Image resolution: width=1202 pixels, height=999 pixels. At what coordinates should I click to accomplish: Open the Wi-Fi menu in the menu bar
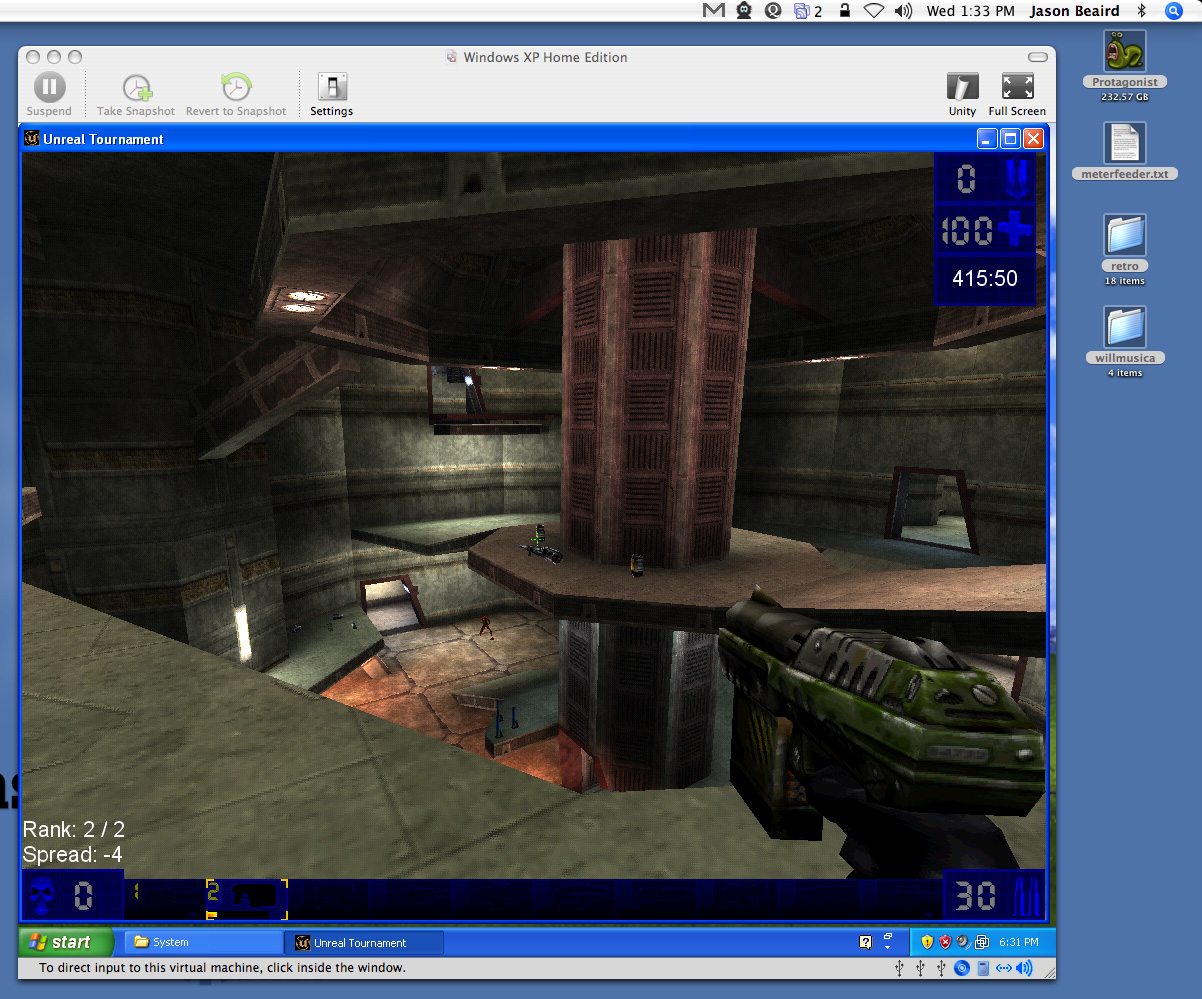pyautogui.click(x=874, y=11)
